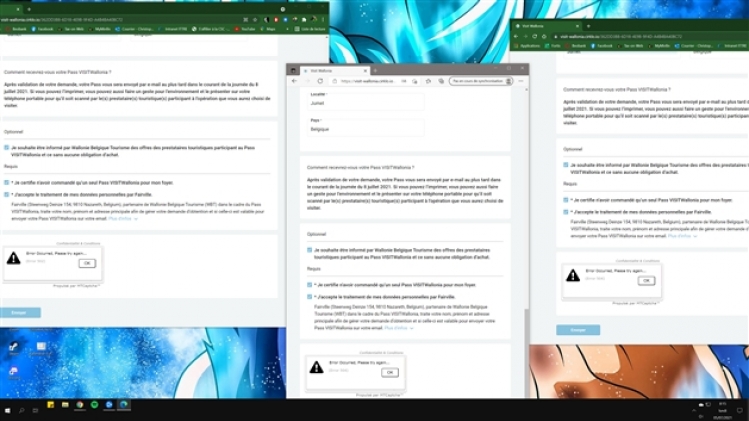Toggle 'Je certifie' checkbox in center window

310,285
